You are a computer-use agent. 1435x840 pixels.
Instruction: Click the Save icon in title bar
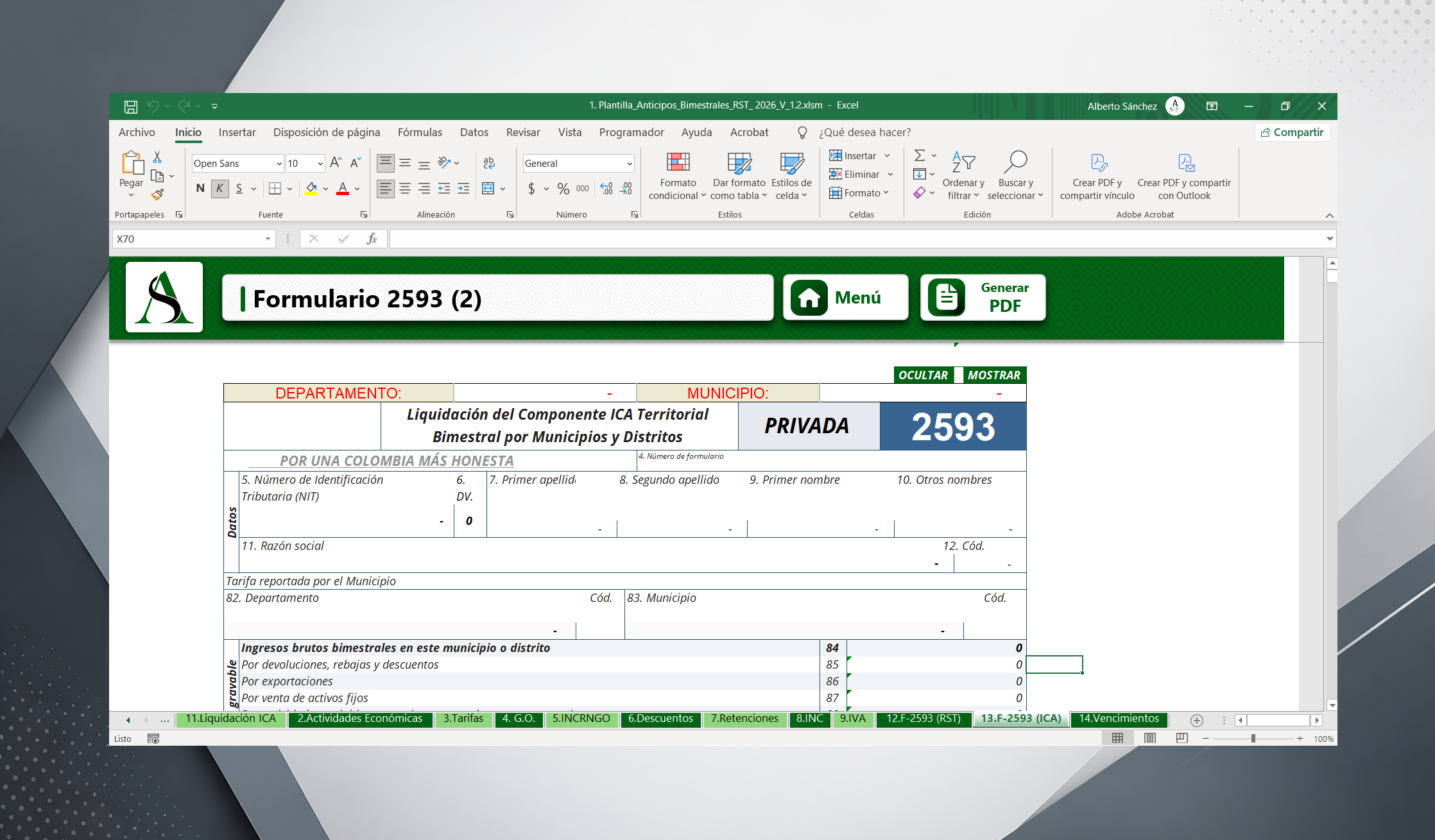click(131, 107)
